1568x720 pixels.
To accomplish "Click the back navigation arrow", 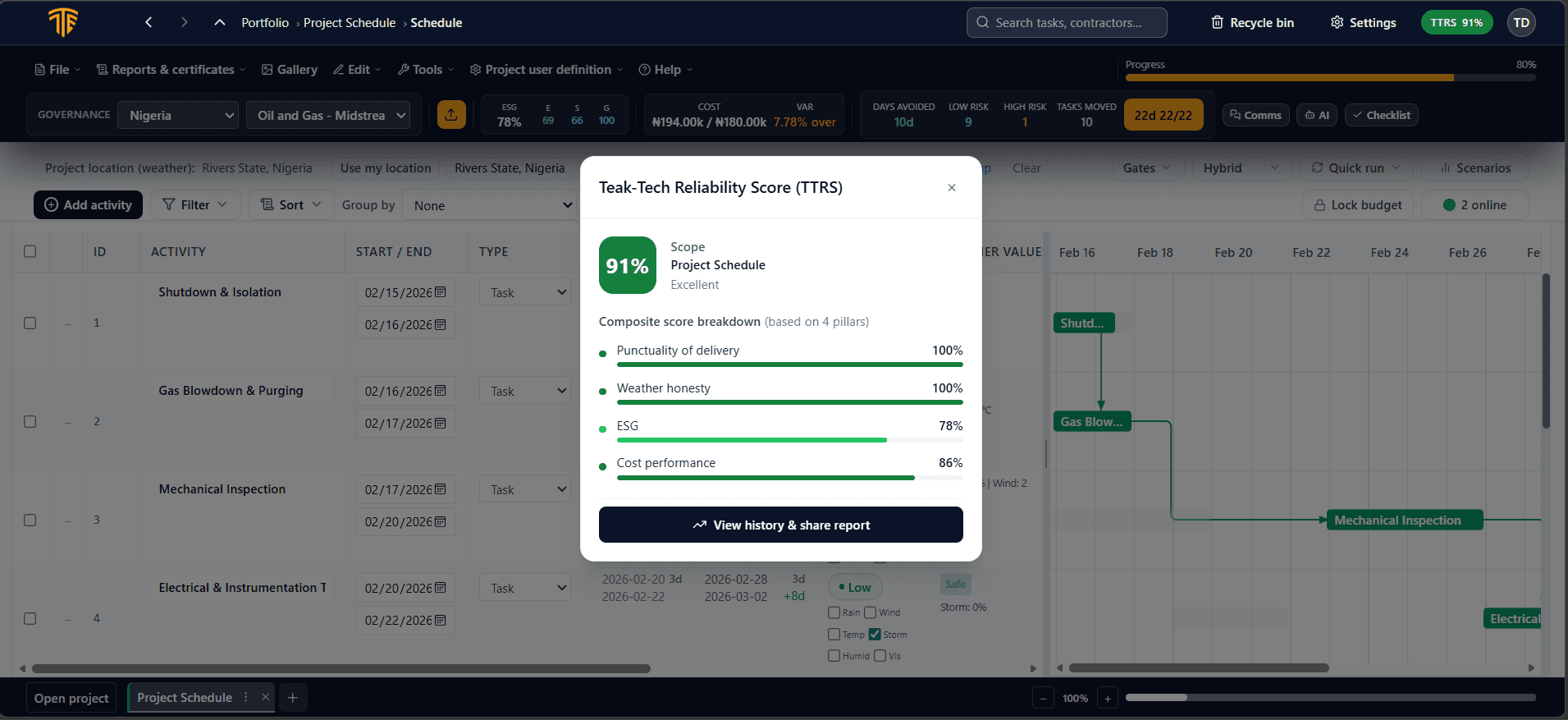I will coord(149,22).
